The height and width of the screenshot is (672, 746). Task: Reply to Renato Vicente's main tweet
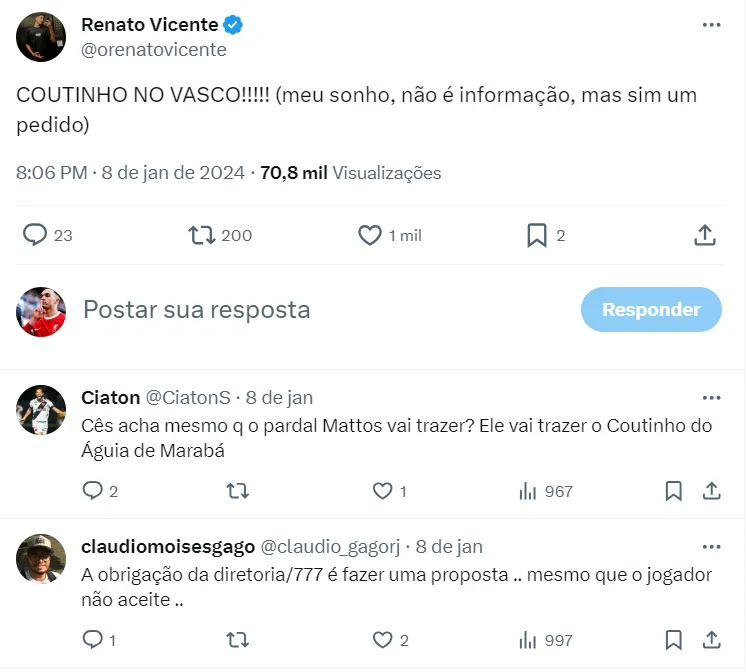(x=36, y=235)
